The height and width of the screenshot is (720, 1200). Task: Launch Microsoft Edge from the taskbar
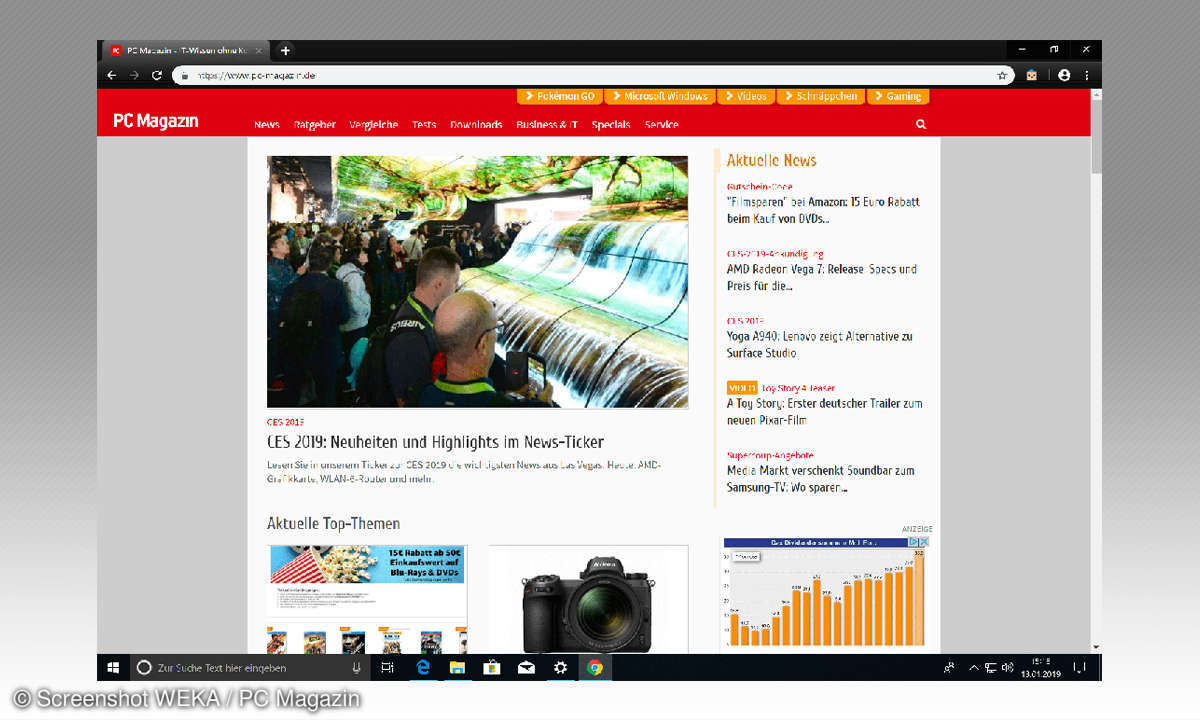(422, 667)
